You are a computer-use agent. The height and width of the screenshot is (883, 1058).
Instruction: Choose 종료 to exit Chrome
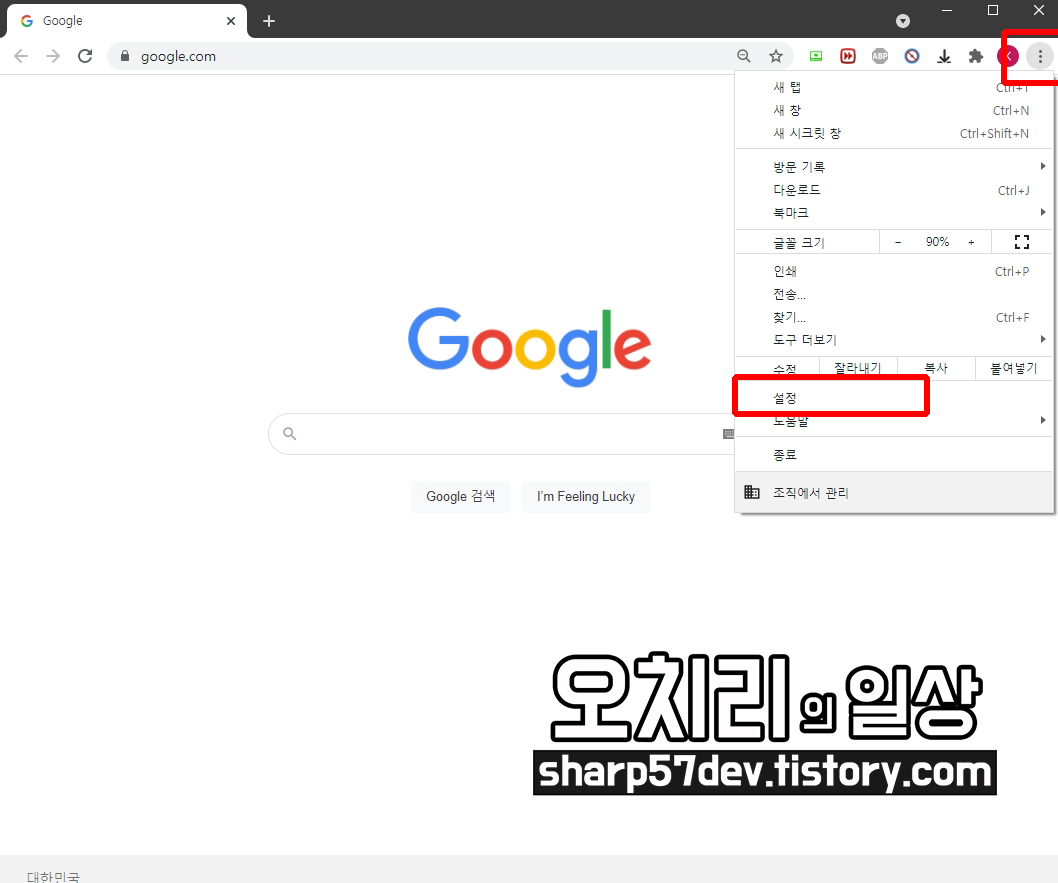click(x=895, y=455)
